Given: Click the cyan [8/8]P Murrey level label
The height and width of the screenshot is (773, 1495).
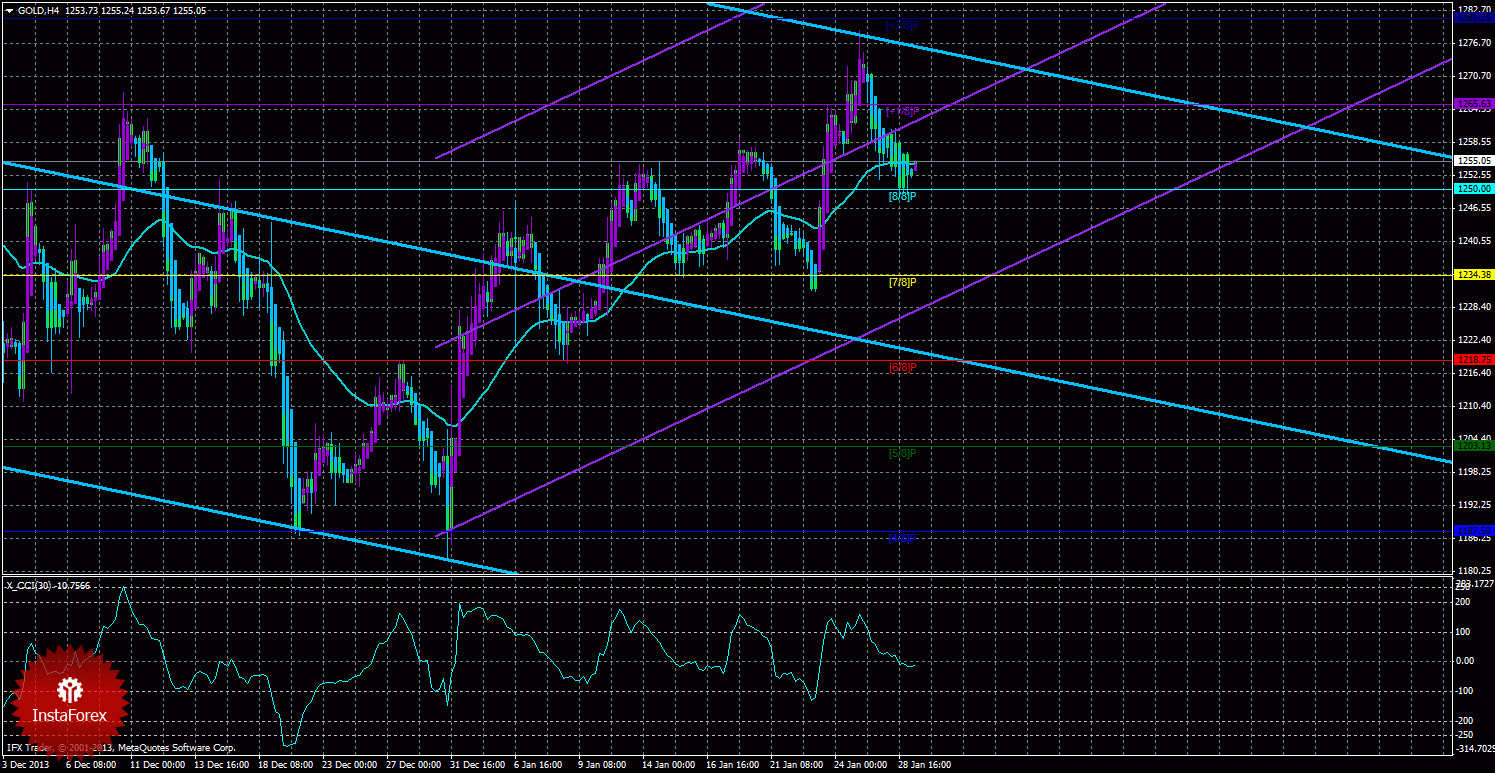Looking at the screenshot, I should tap(903, 196).
